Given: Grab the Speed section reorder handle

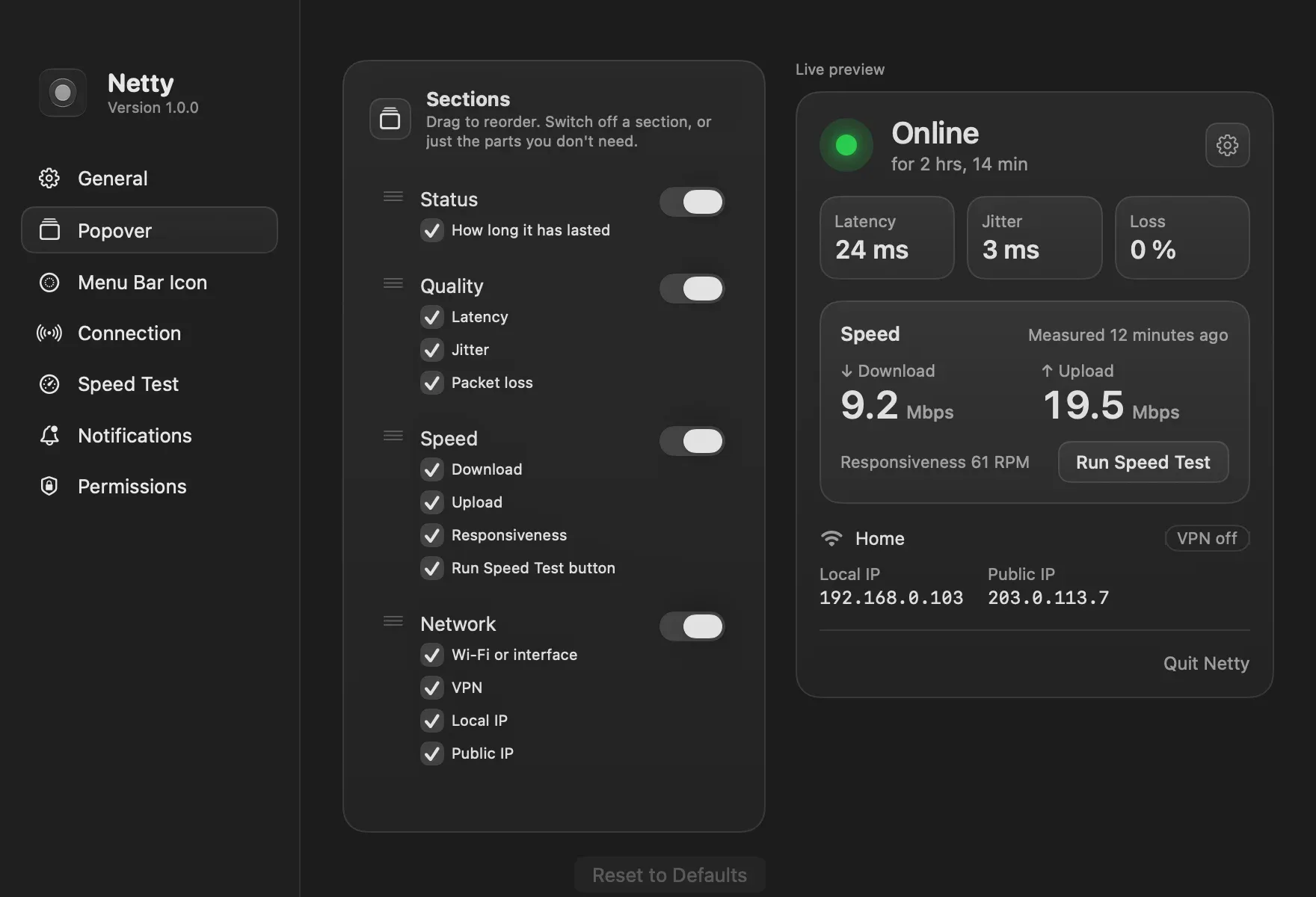Looking at the screenshot, I should (x=393, y=436).
